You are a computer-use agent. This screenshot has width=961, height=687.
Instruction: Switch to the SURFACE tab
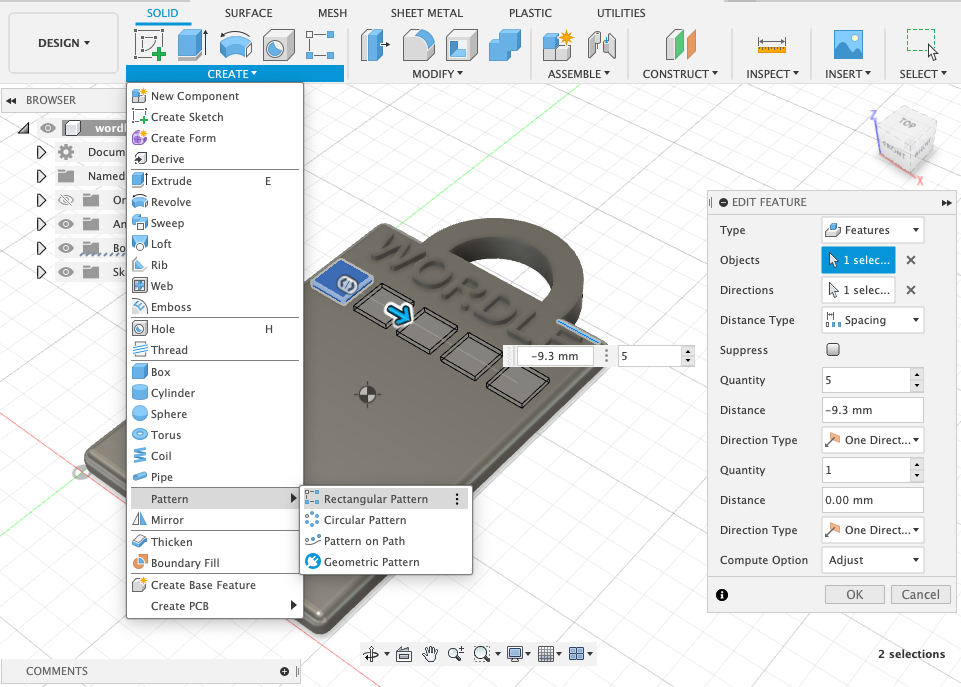coord(248,13)
